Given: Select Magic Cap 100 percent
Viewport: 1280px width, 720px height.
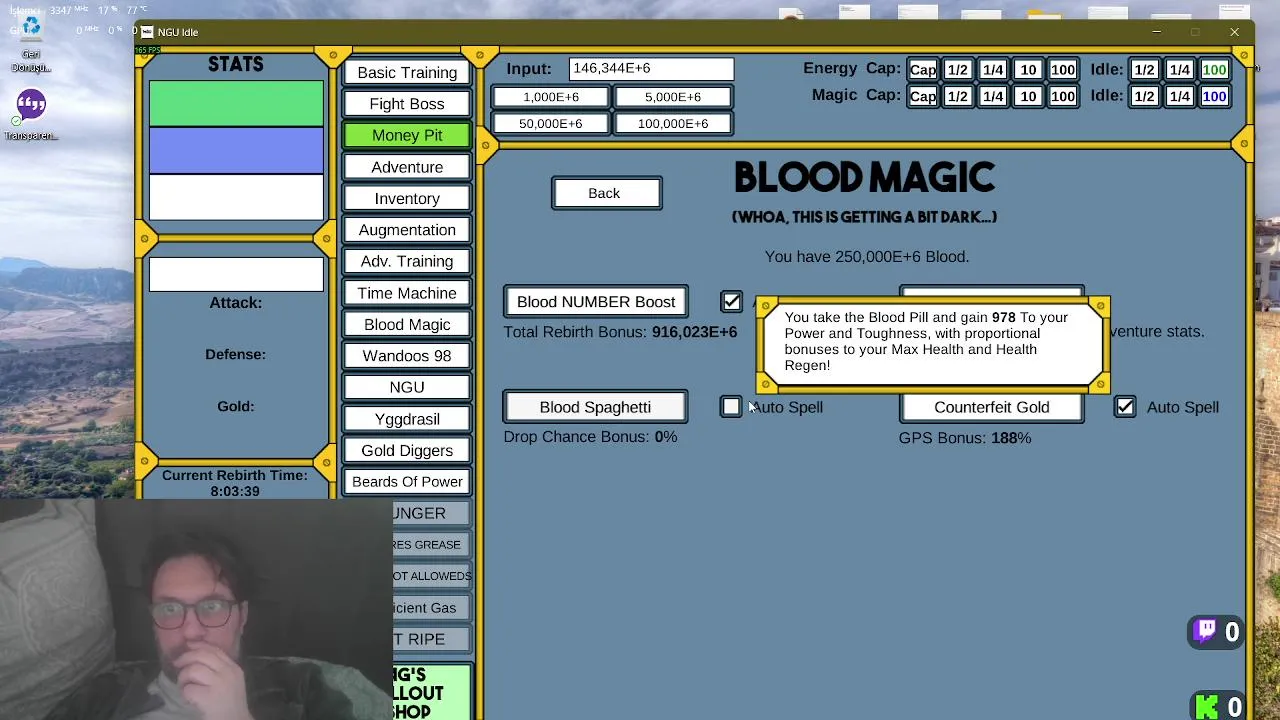Looking at the screenshot, I should (x=1063, y=96).
